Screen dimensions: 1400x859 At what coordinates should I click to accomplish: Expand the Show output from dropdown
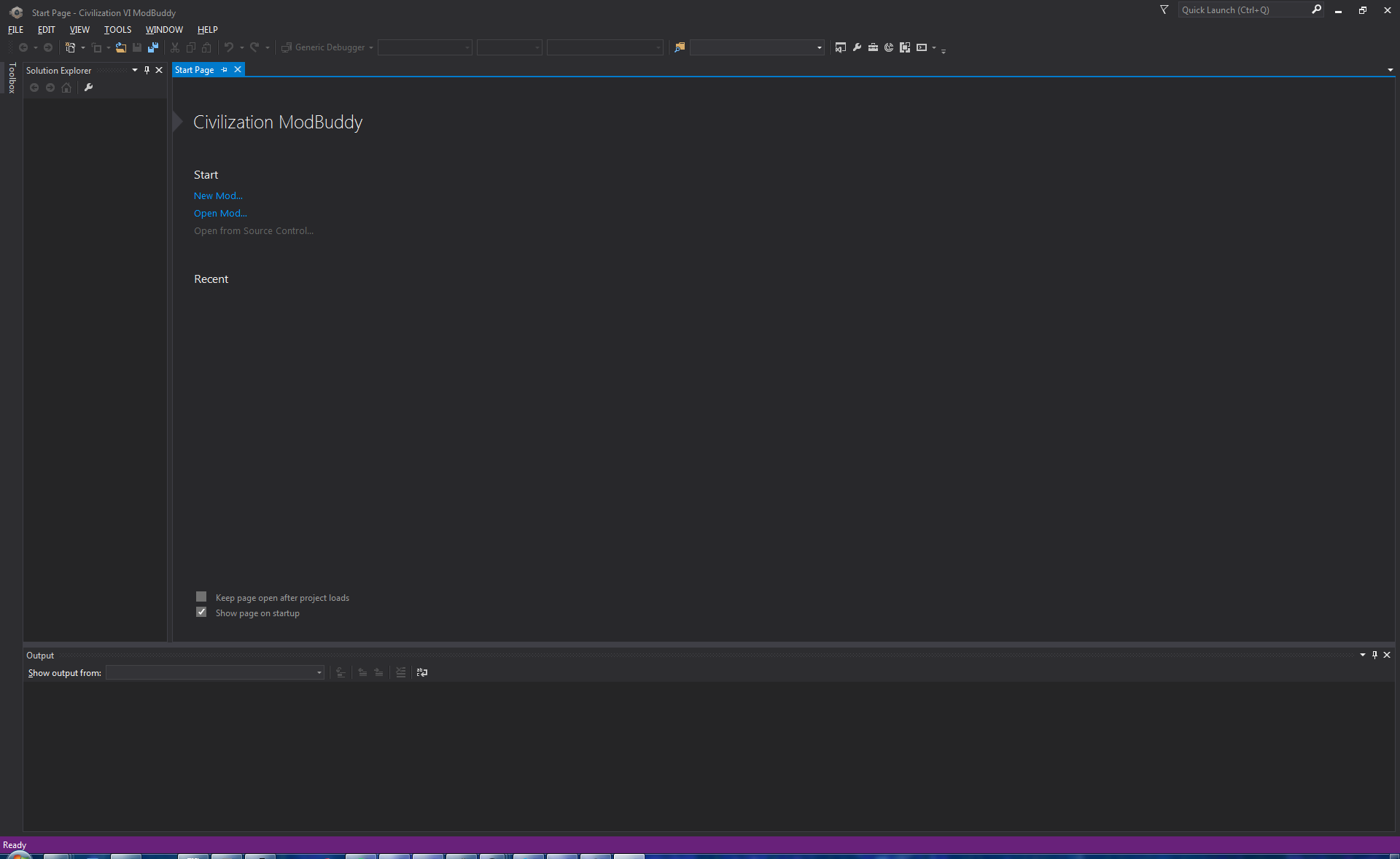(x=319, y=672)
